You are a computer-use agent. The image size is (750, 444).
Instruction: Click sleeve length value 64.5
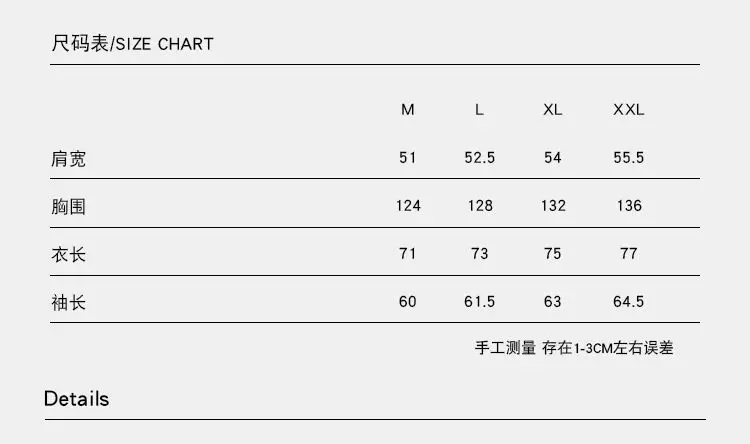pos(629,301)
